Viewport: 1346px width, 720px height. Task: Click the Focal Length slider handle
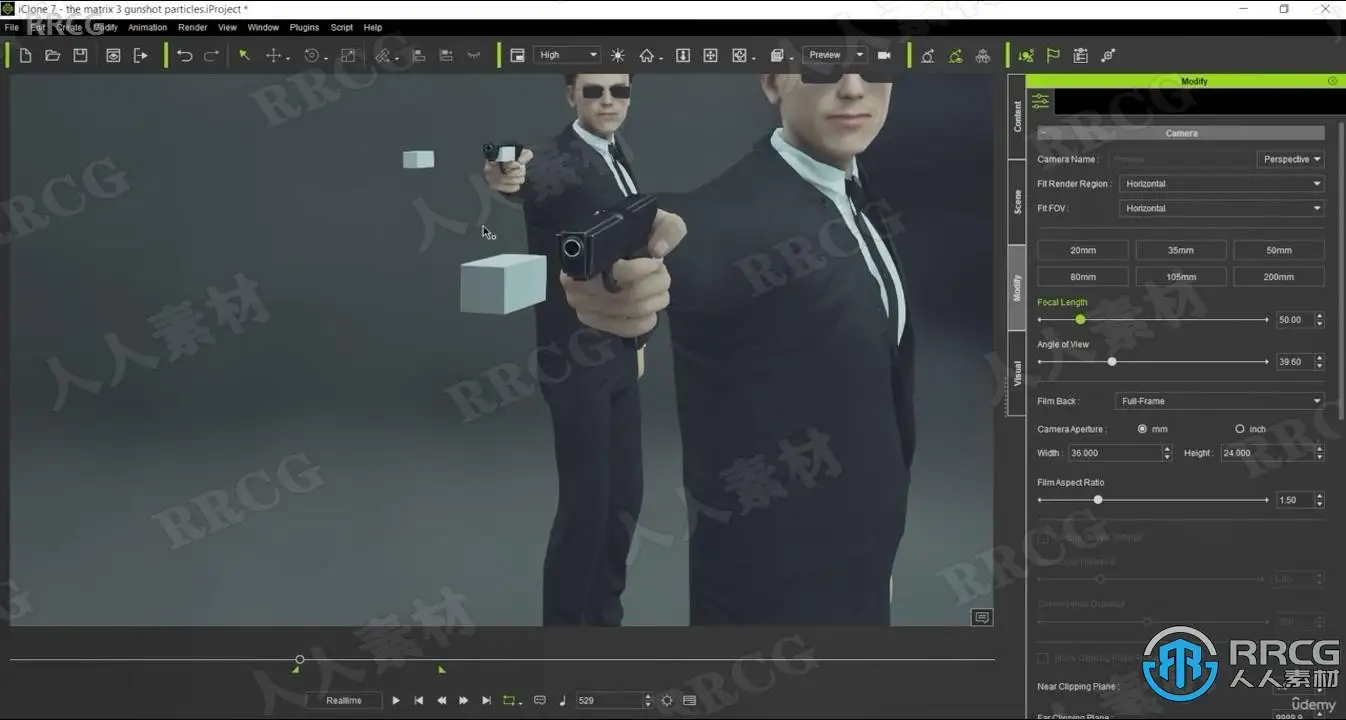pos(1080,319)
